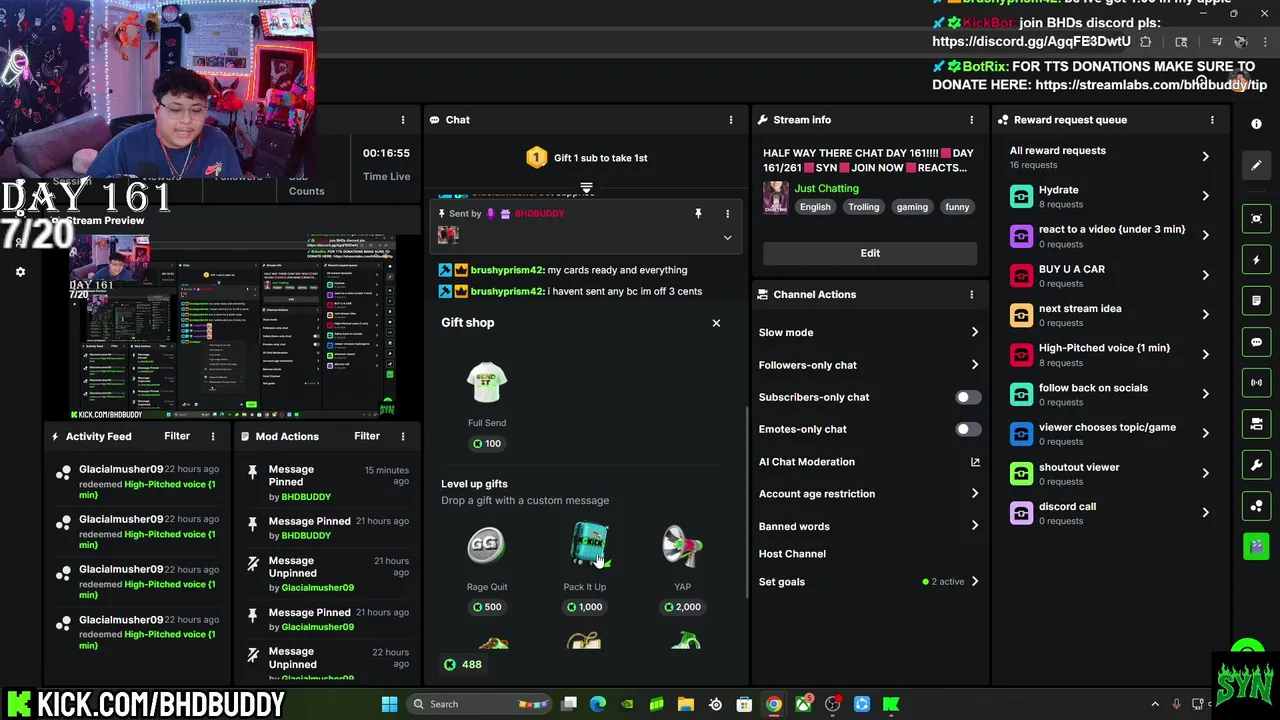The image size is (1280, 720).
Task: Open the info icon in right sidebar
Action: [1256, 124]
